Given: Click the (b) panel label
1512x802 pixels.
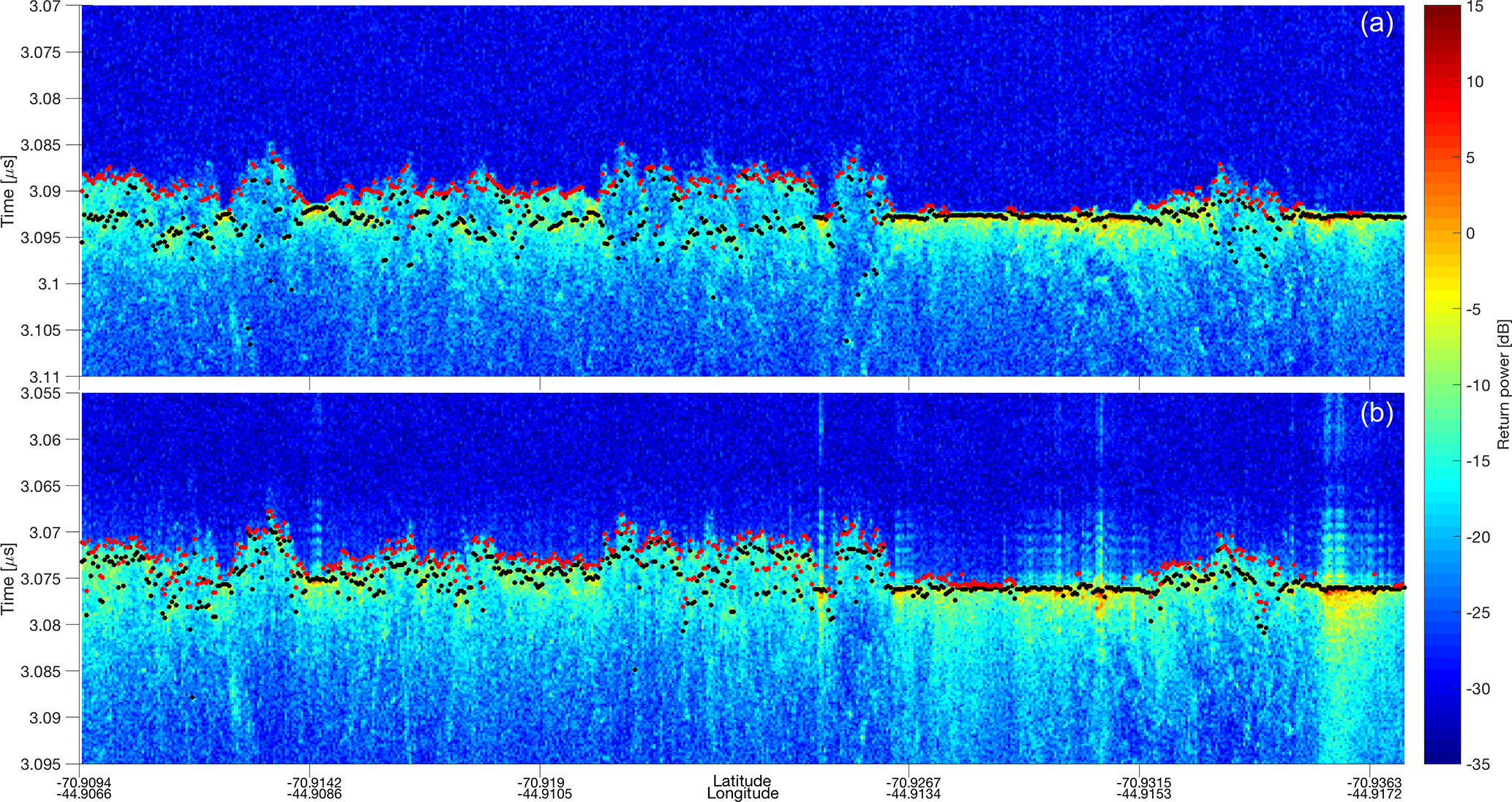Looking at the screenshot, I should [1377, 413].
